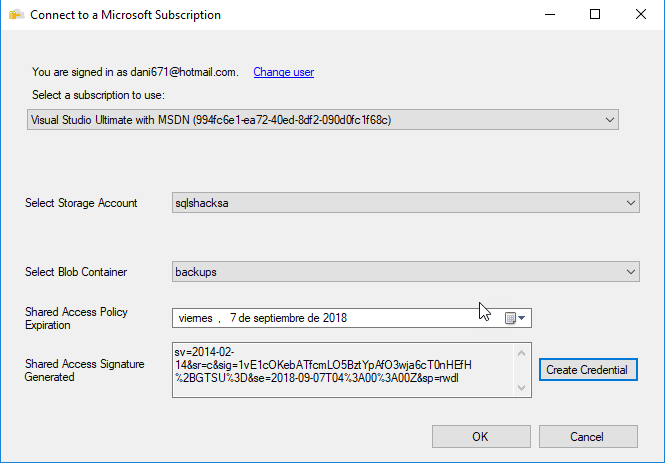665x463 pixels.
Task: Click the scrollbar track in signature box
Action: [522, 370]
